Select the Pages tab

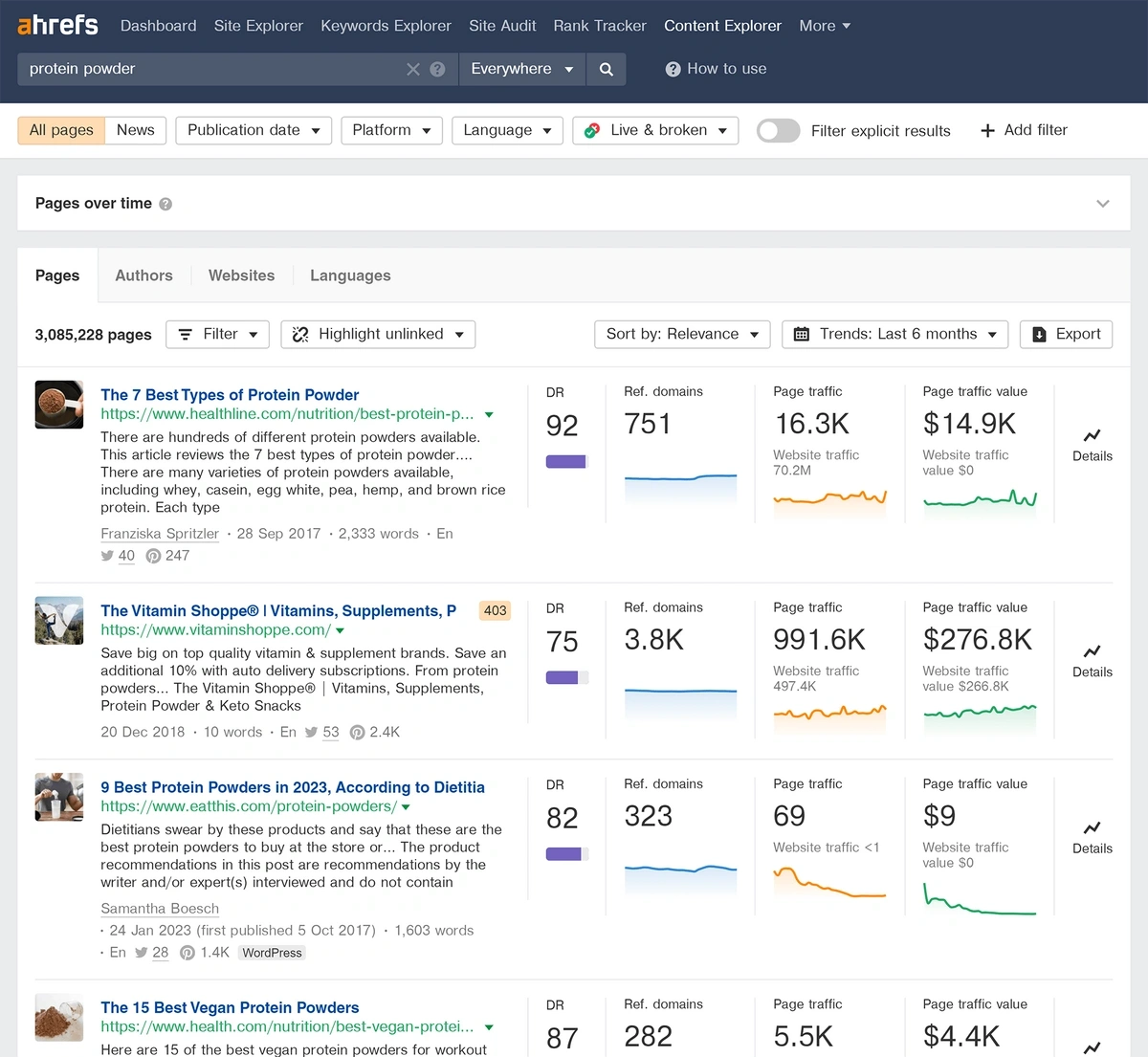(x=57, y=275)
